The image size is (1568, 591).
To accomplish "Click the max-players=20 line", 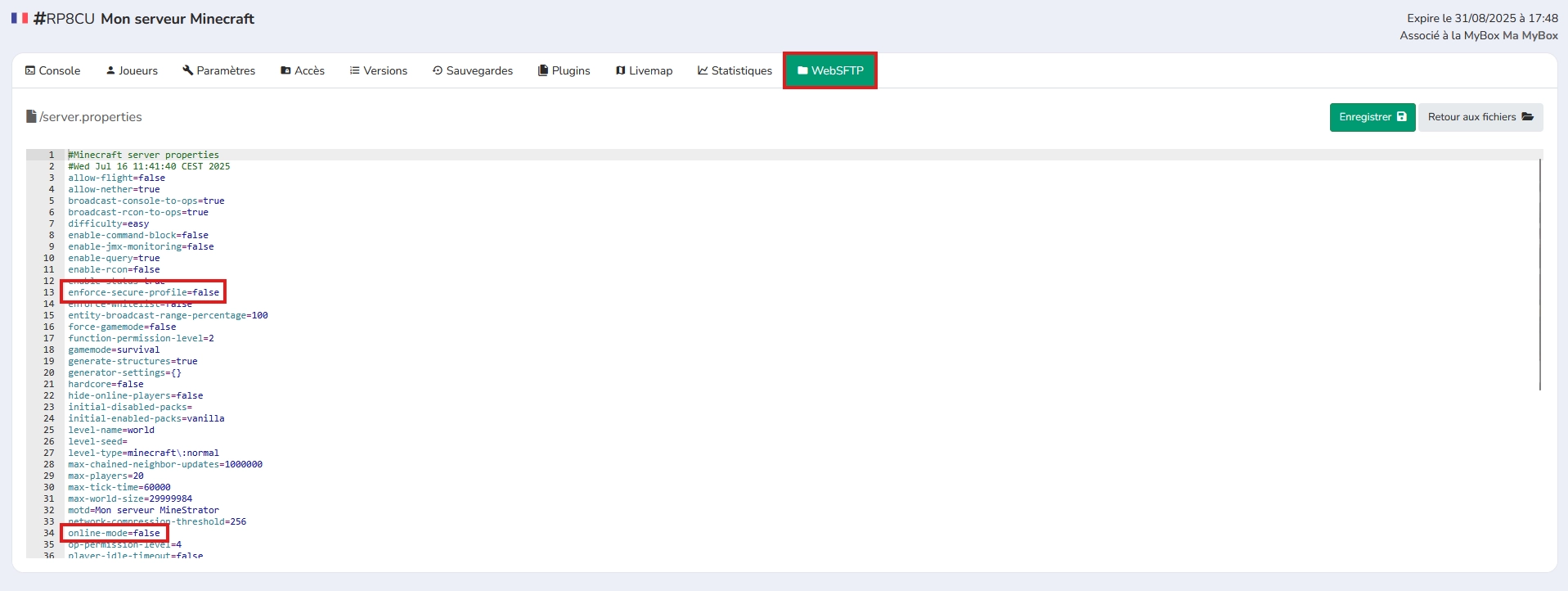I will pyautogui.click(x=106, y=476).
